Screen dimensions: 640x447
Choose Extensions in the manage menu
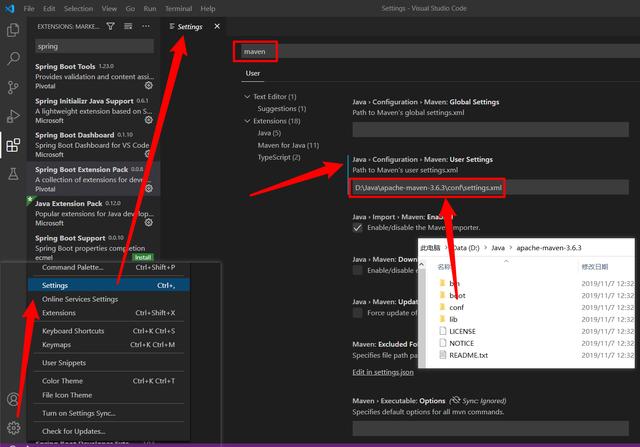click(x=109, y=313)
